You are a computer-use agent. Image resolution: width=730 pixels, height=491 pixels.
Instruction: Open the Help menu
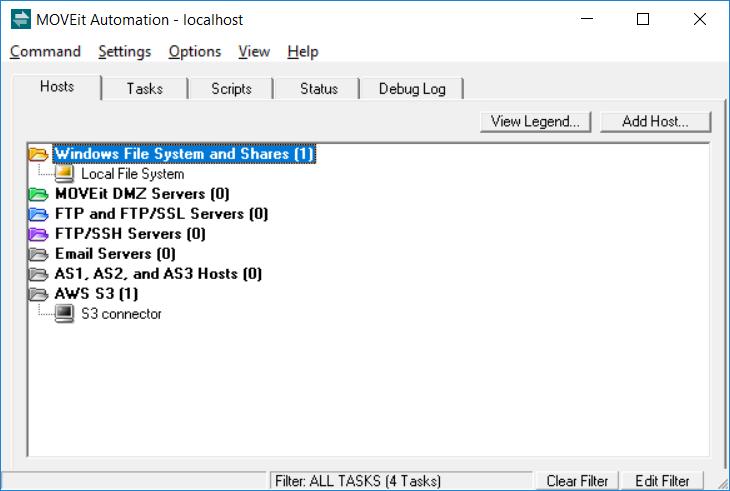[303, 51]
